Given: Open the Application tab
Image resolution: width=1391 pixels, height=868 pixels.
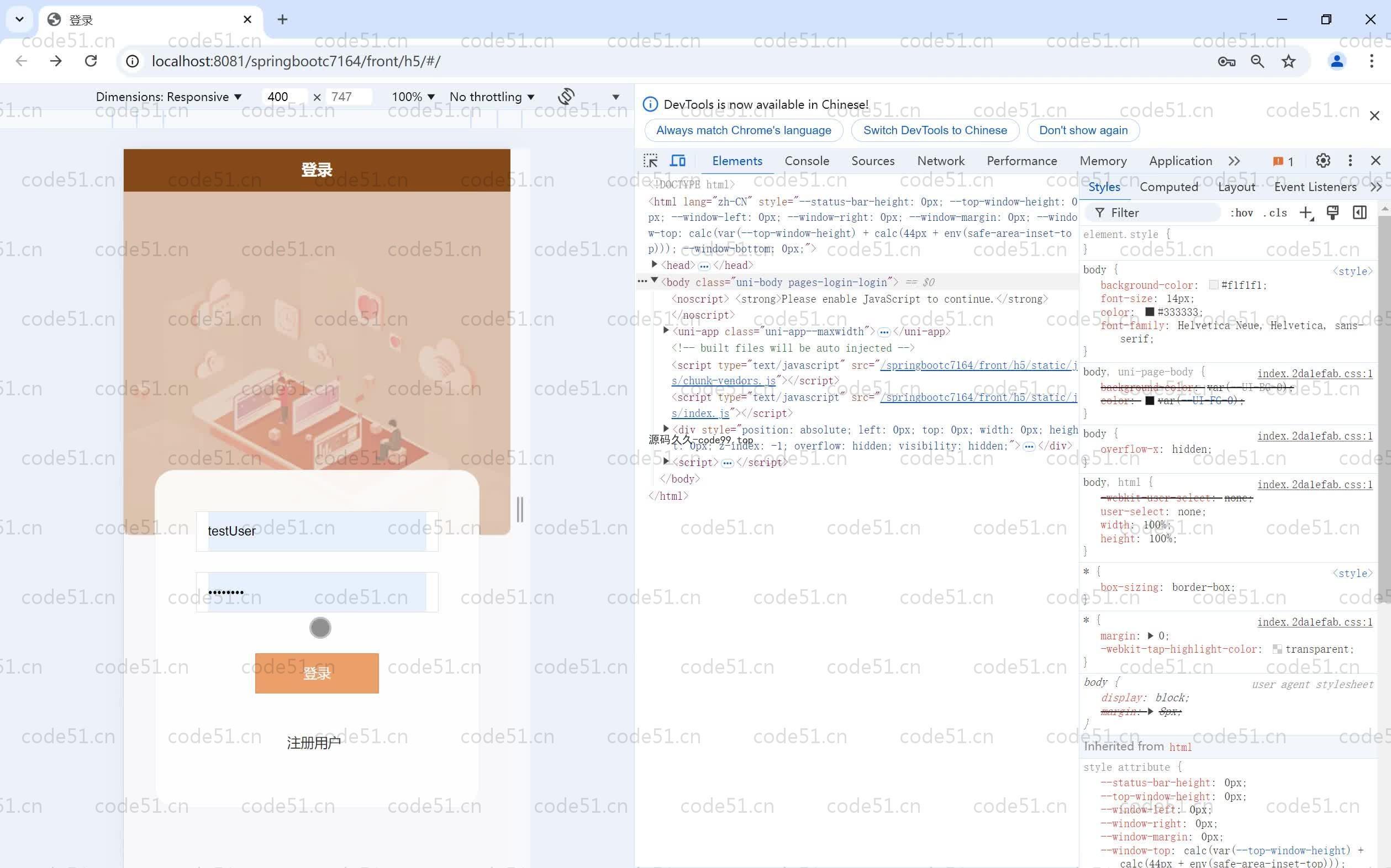Looking at the screenshot, I should tap(1180, 161).
